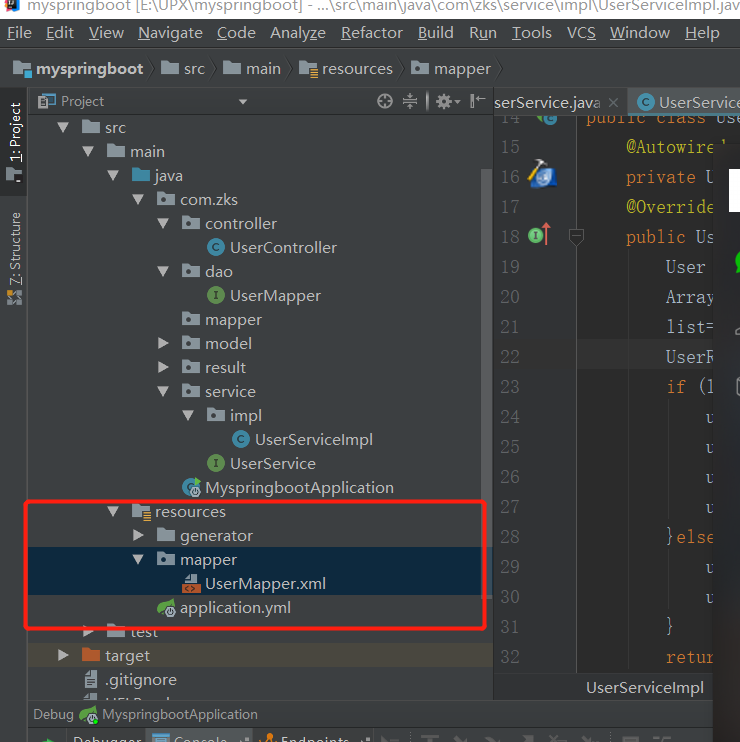This screenshot has width=740, height=742.
Task: Collapse the src folder arrow
Action: (x=63, y=127)
